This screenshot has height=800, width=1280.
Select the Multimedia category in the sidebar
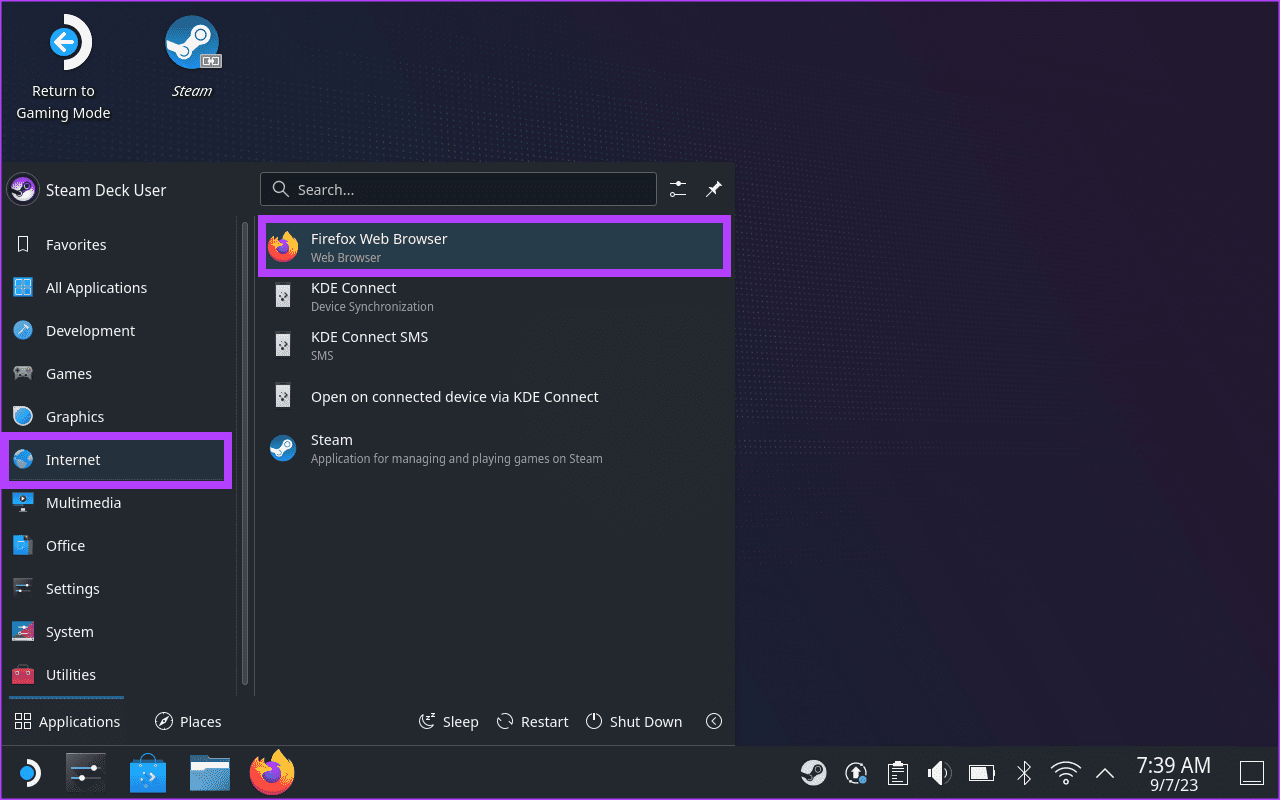(x=83, y=502)
